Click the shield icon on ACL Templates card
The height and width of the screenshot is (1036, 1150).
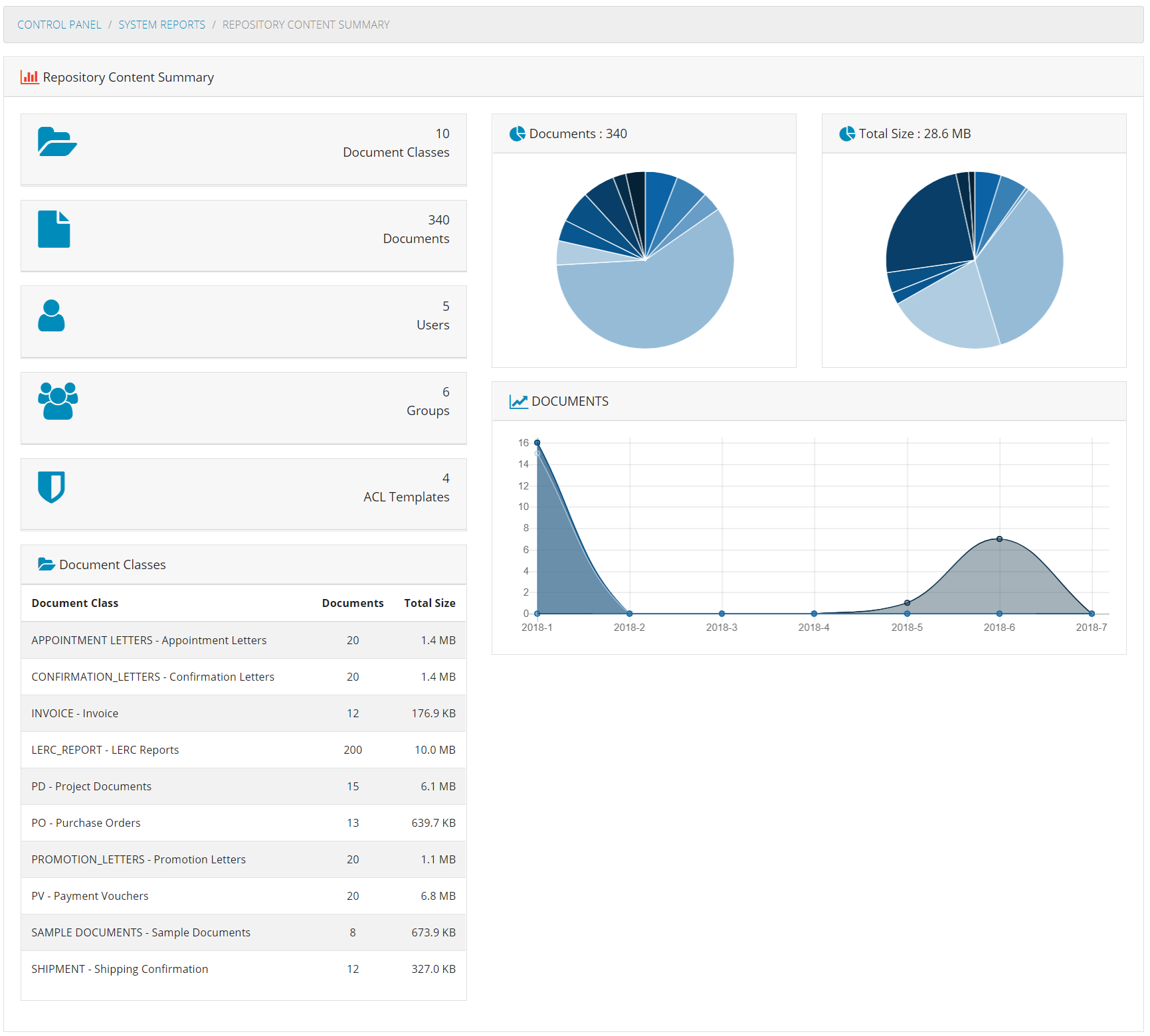51,487
